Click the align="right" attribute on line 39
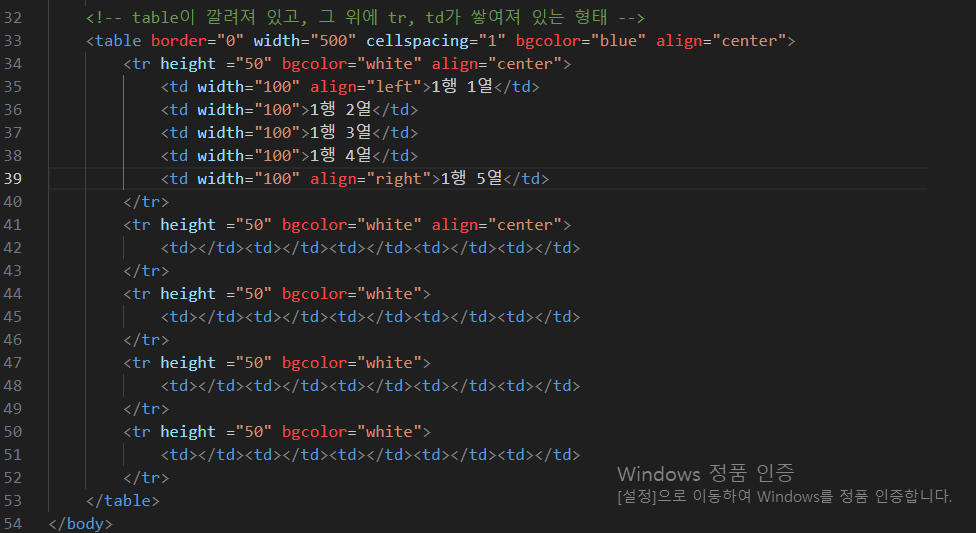Image resolution: width=976 pixels, height=533 pixels. pyautogui.click(x=370, y=179)
